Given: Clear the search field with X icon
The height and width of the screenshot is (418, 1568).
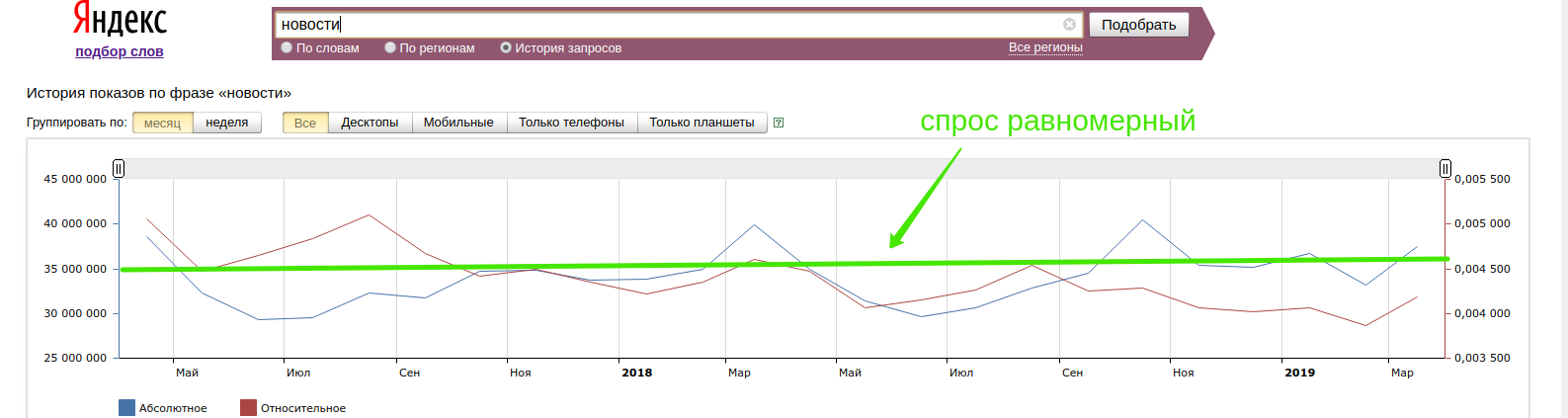Looking at the screenshot, I should pyautogui.click(x=1069, y=25).
